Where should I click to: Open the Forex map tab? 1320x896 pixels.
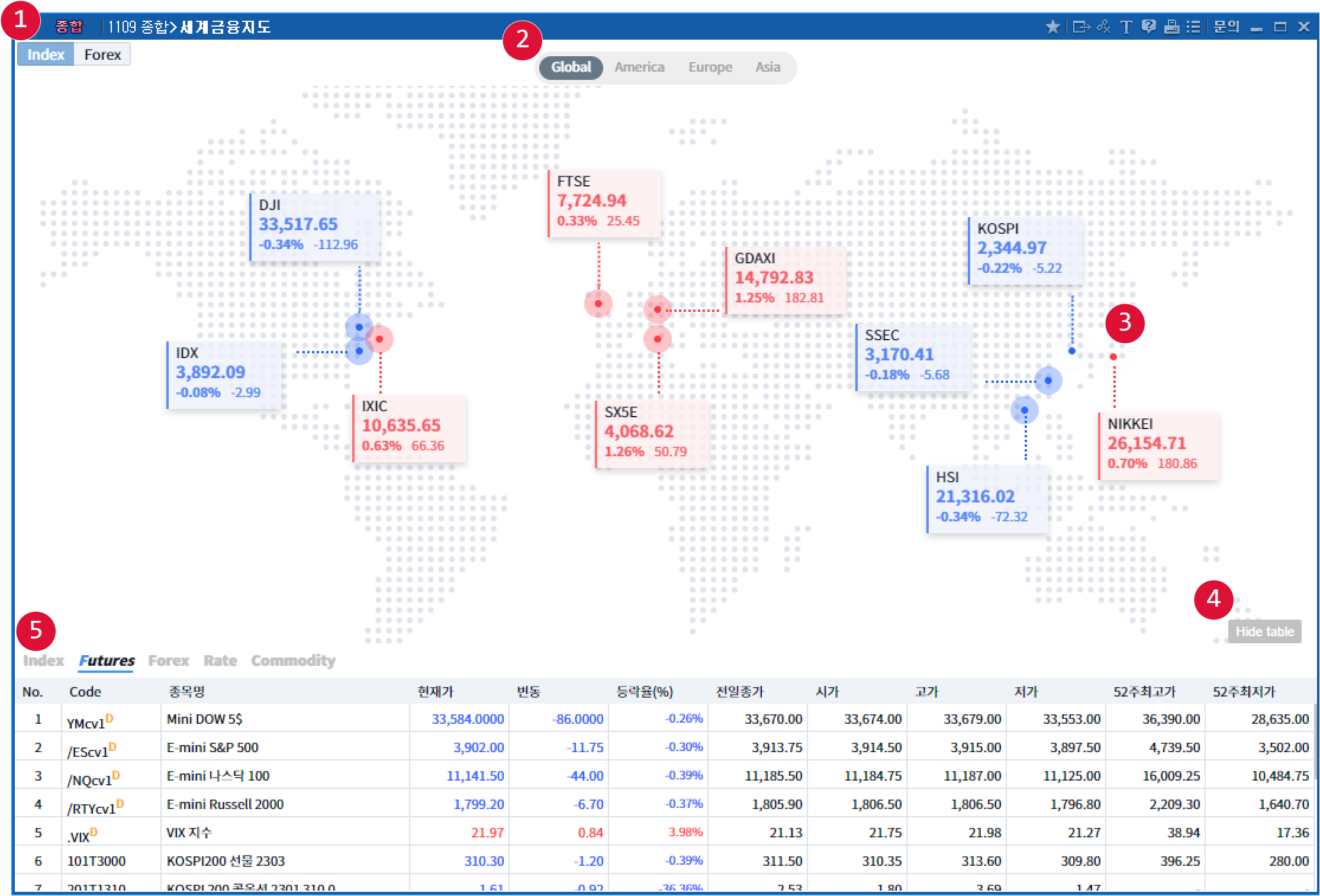tap(102, 55)
